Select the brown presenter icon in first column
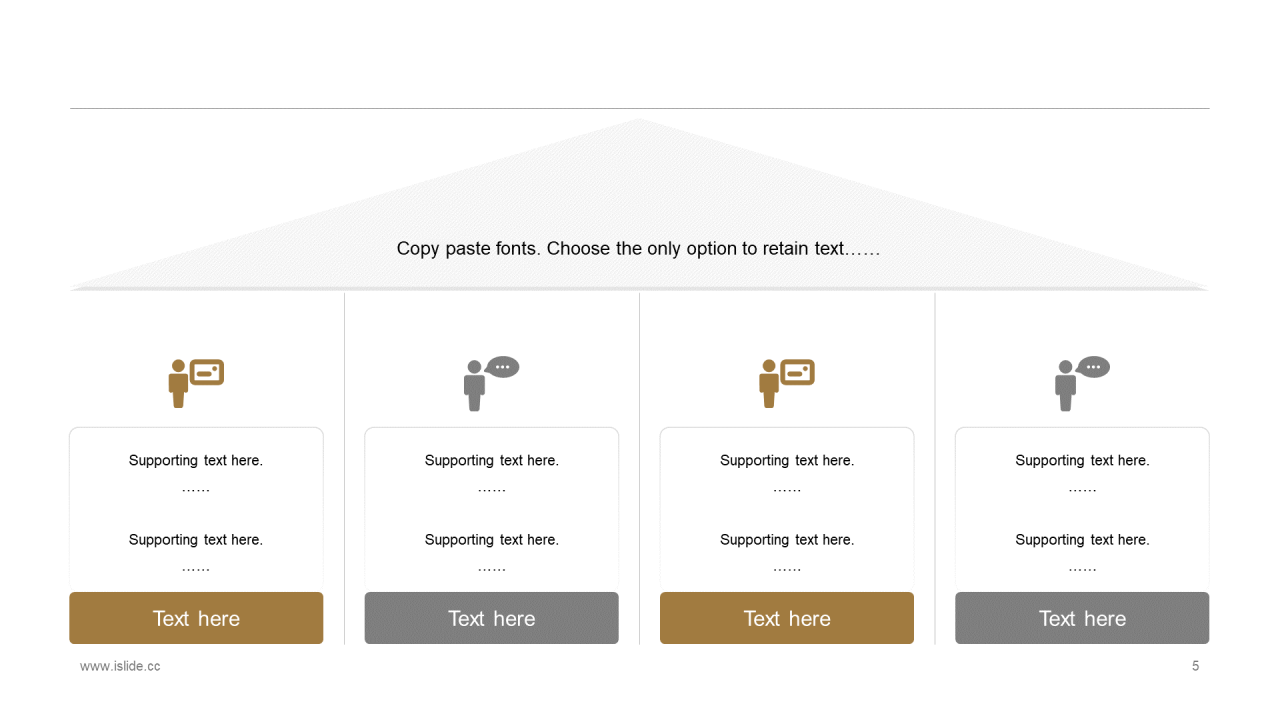 196,383
